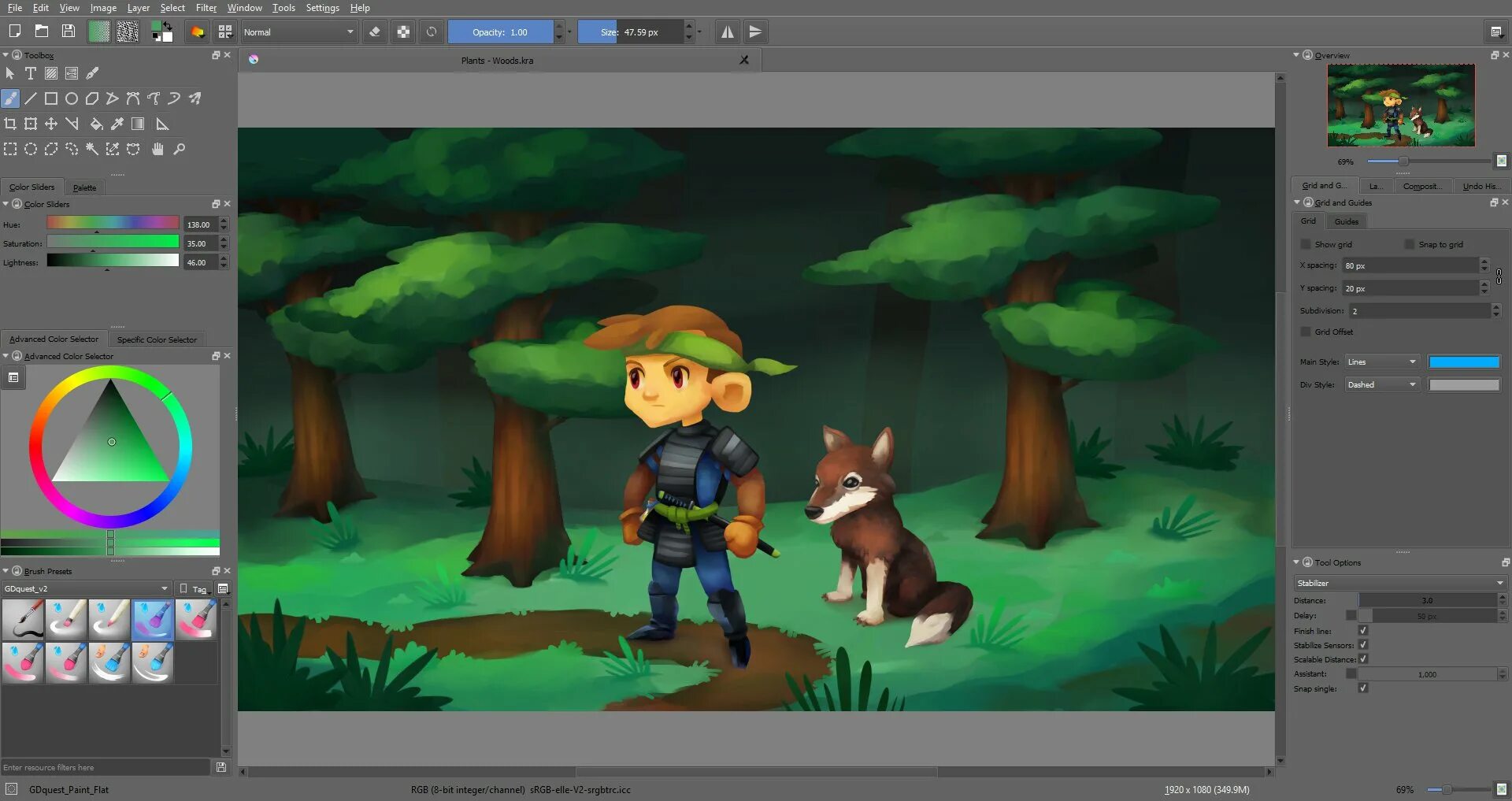The image size is (1512, 801).
Task: Open the workspace chooser button
Action: pos(1496,32)
